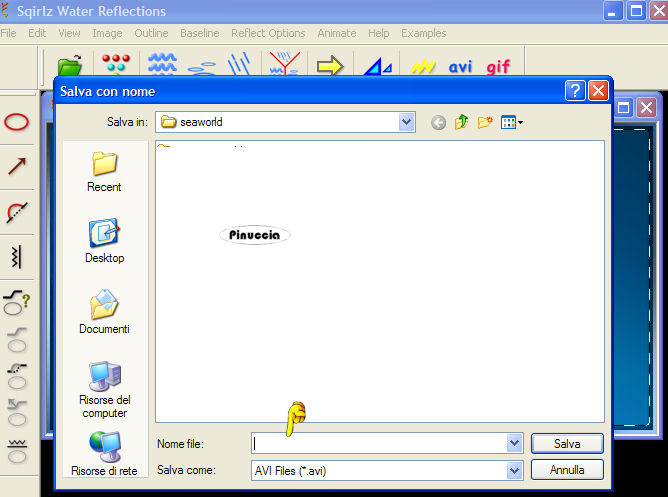Open the Edit menu
Image resolution: width=668 pixels, height=497 pixels.
[x=37, y=33]
